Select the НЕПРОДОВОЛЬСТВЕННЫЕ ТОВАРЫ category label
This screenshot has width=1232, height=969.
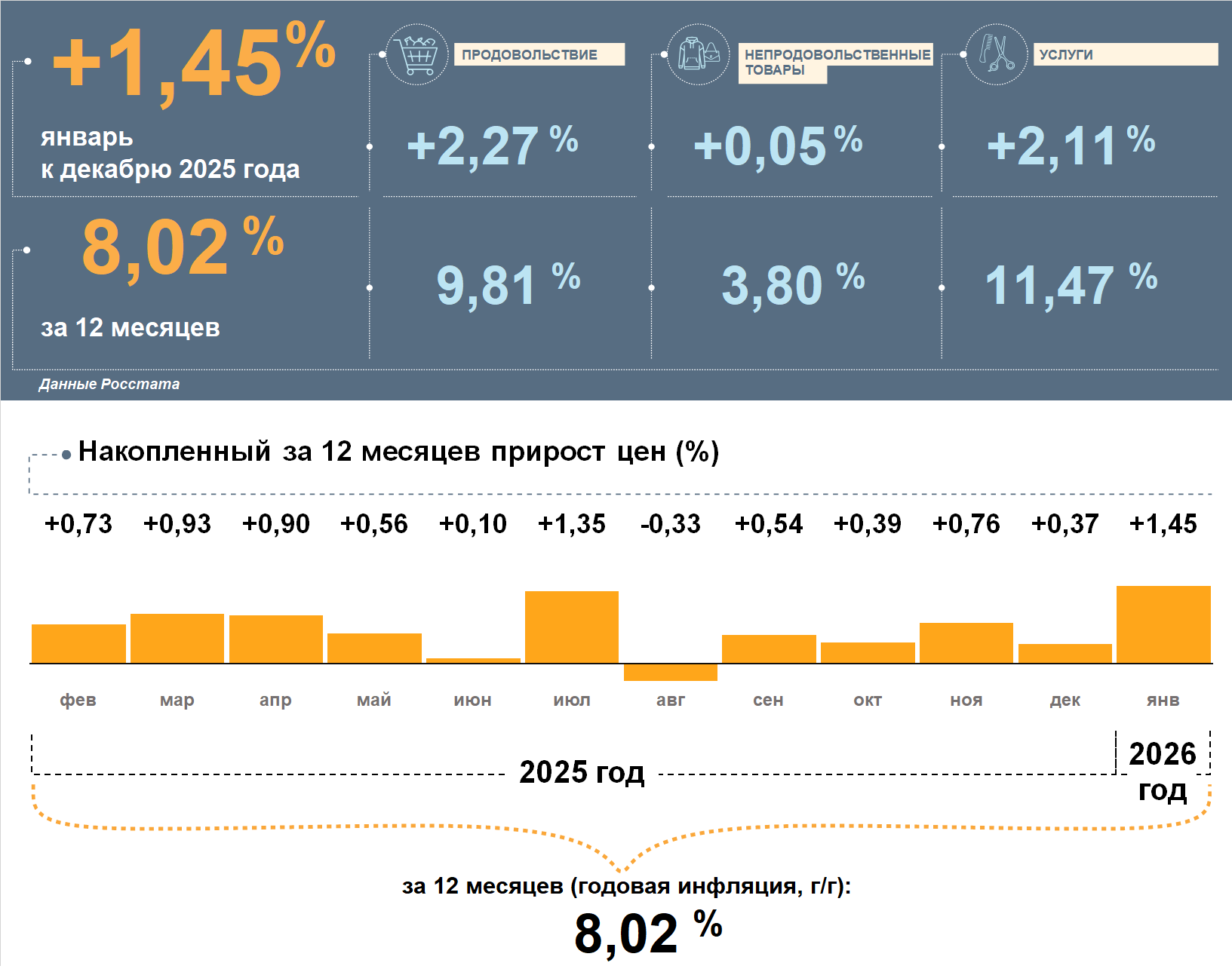pyautogui.click(x=836, y=61)
